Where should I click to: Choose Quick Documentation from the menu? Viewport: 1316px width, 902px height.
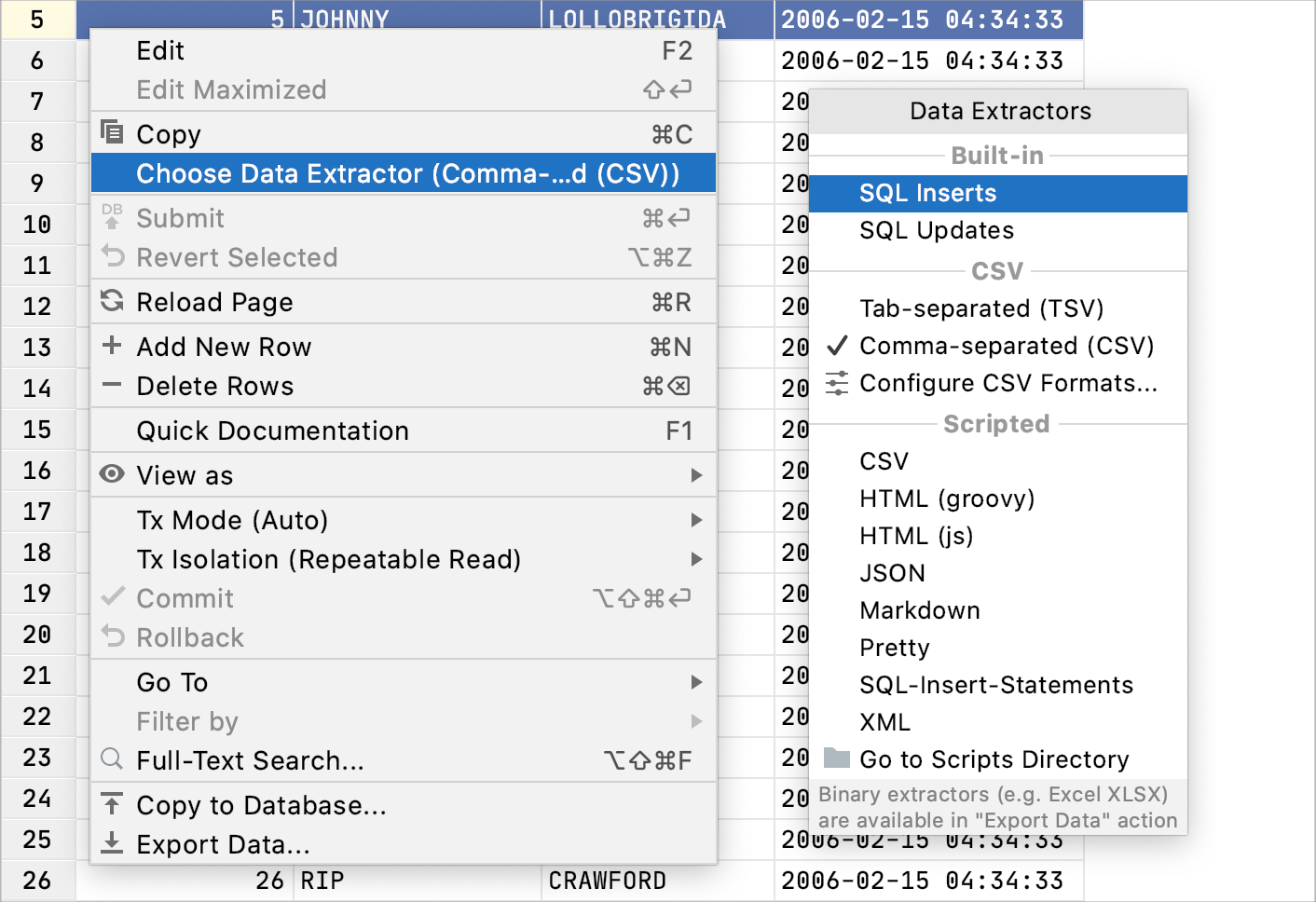point(272,430)
